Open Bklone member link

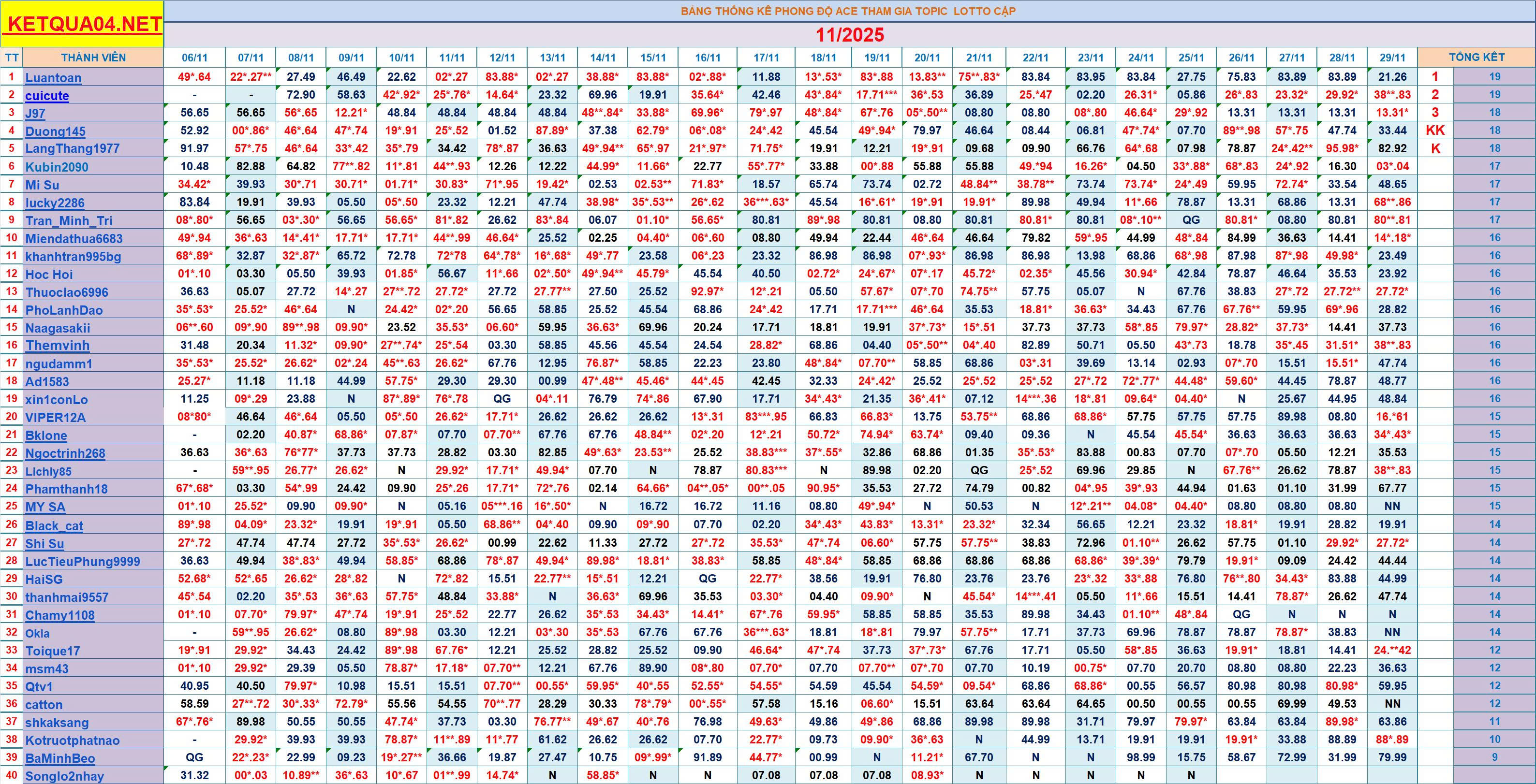[46, 436]
